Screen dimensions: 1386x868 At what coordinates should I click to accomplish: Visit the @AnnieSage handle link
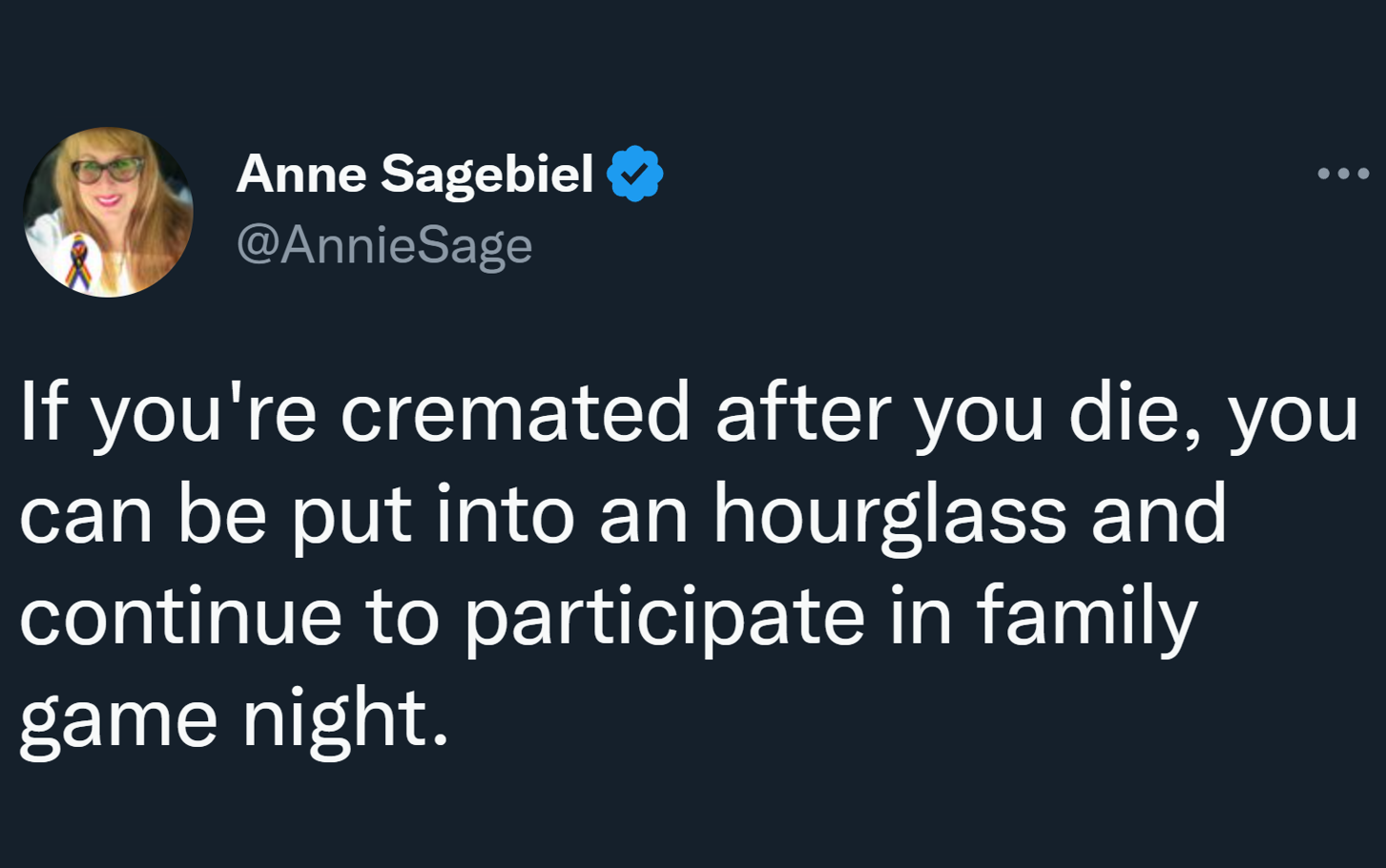click(x=384, y=246)
